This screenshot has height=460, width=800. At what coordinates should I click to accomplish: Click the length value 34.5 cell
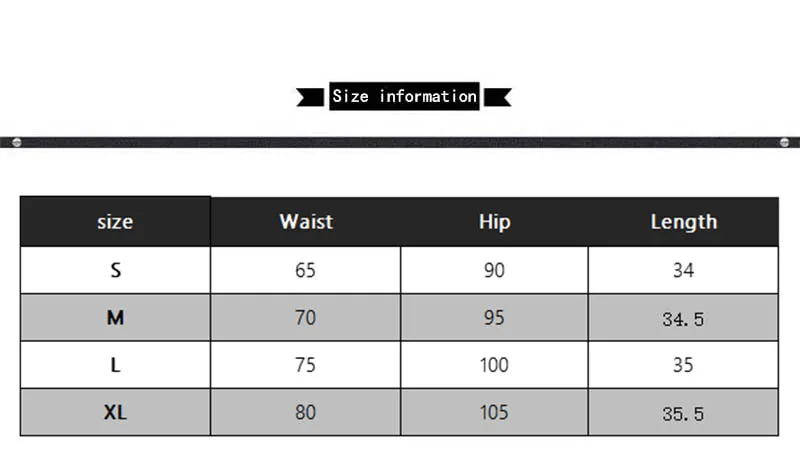(x=683, y=318)
